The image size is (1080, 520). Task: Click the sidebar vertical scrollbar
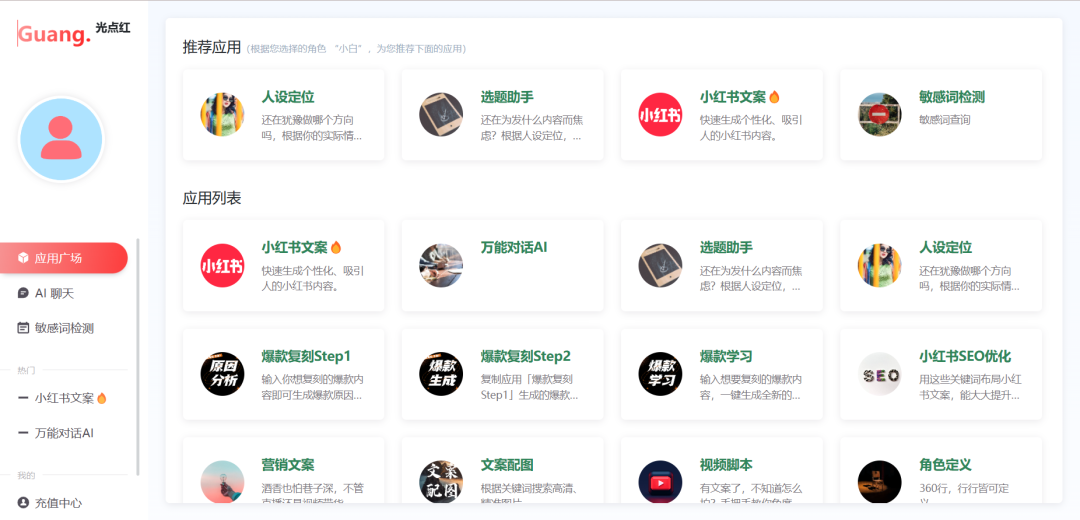coord(138,357)
